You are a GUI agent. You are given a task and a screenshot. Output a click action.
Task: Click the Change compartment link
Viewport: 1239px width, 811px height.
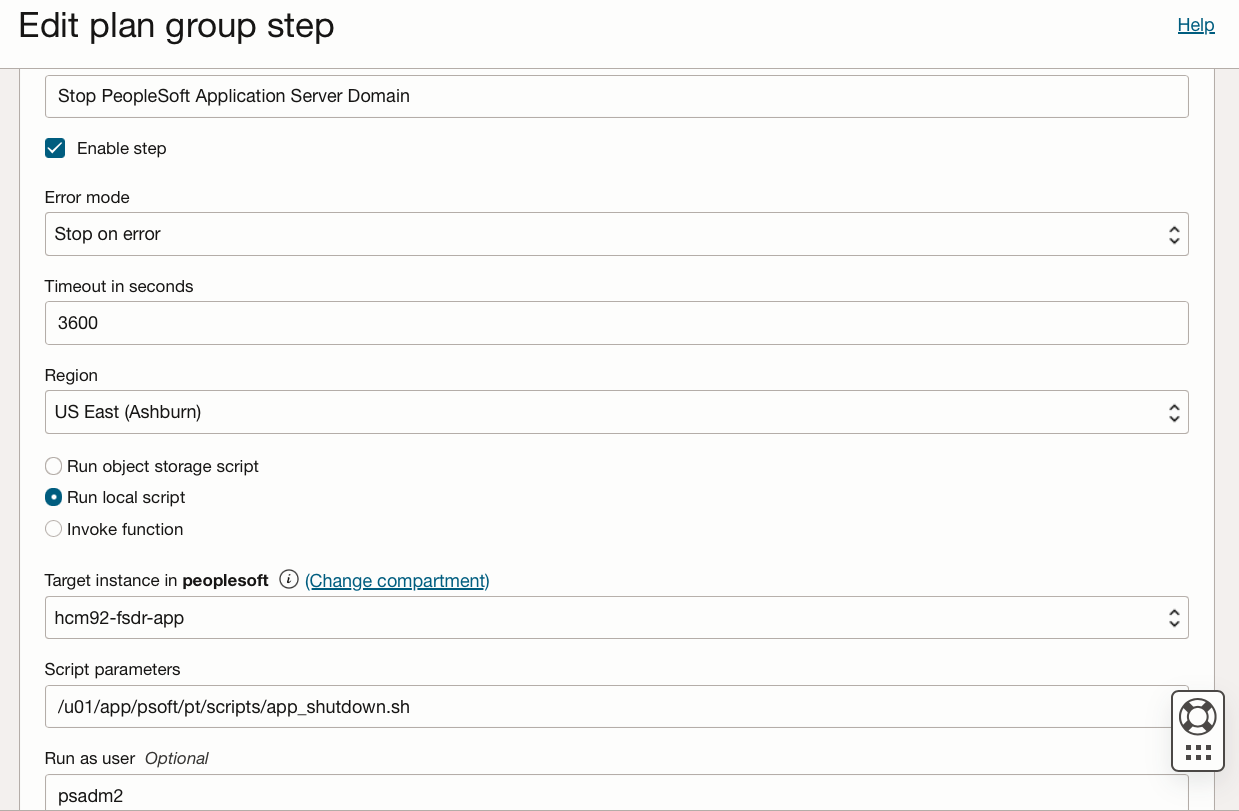pyautogui.click(x=397, y=581)
